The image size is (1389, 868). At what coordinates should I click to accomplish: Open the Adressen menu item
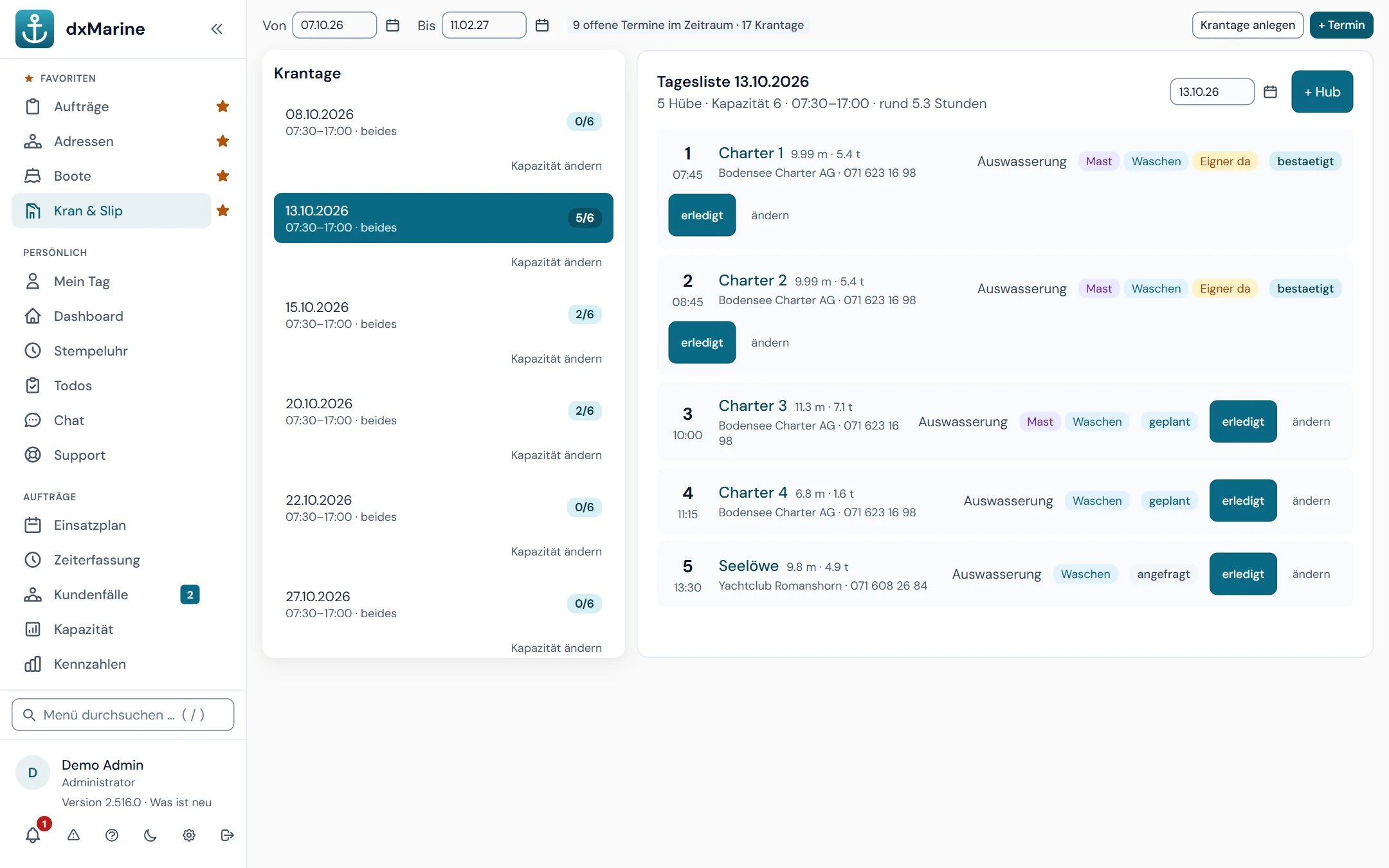[x=111, y=141]
